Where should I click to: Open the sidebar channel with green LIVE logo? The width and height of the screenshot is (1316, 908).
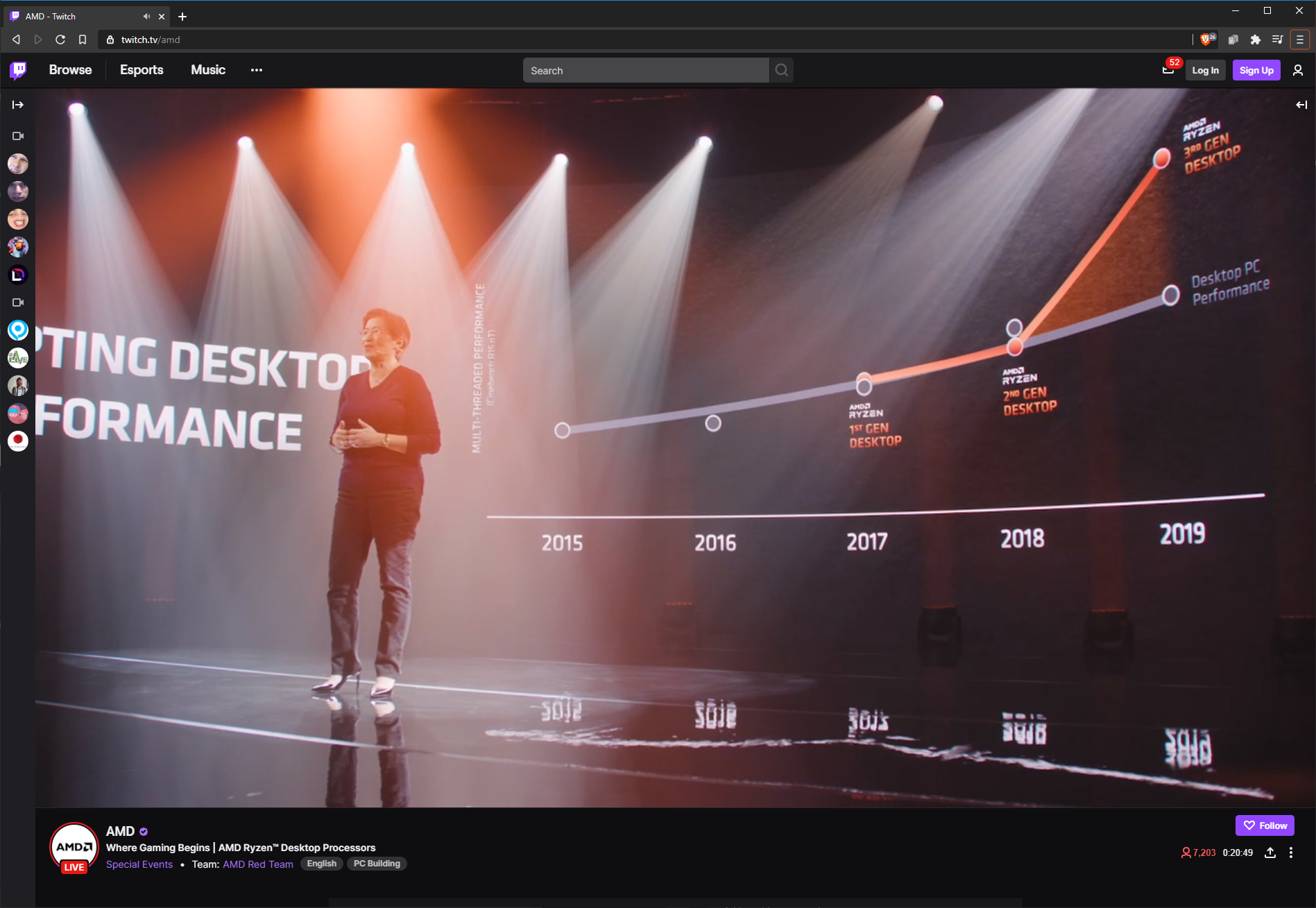coord(18,358)
